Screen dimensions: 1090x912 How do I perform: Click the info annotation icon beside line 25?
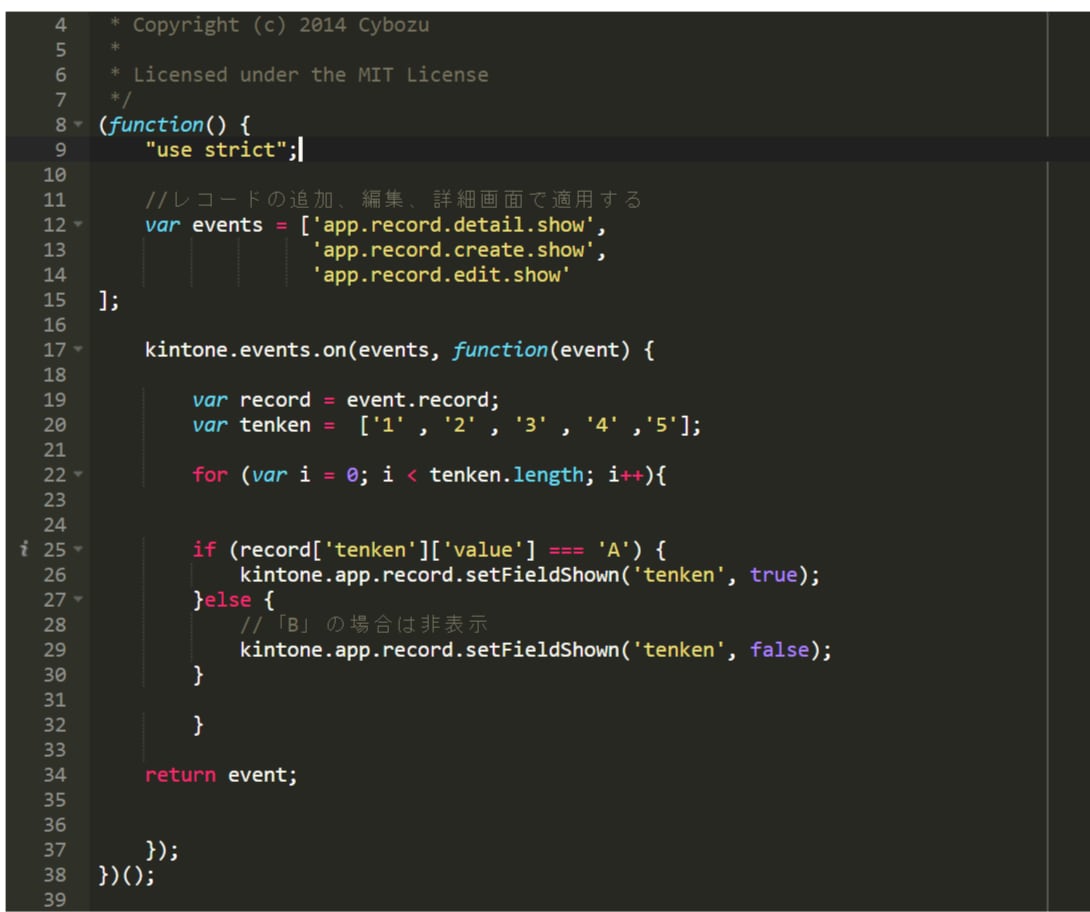[24, 549]
